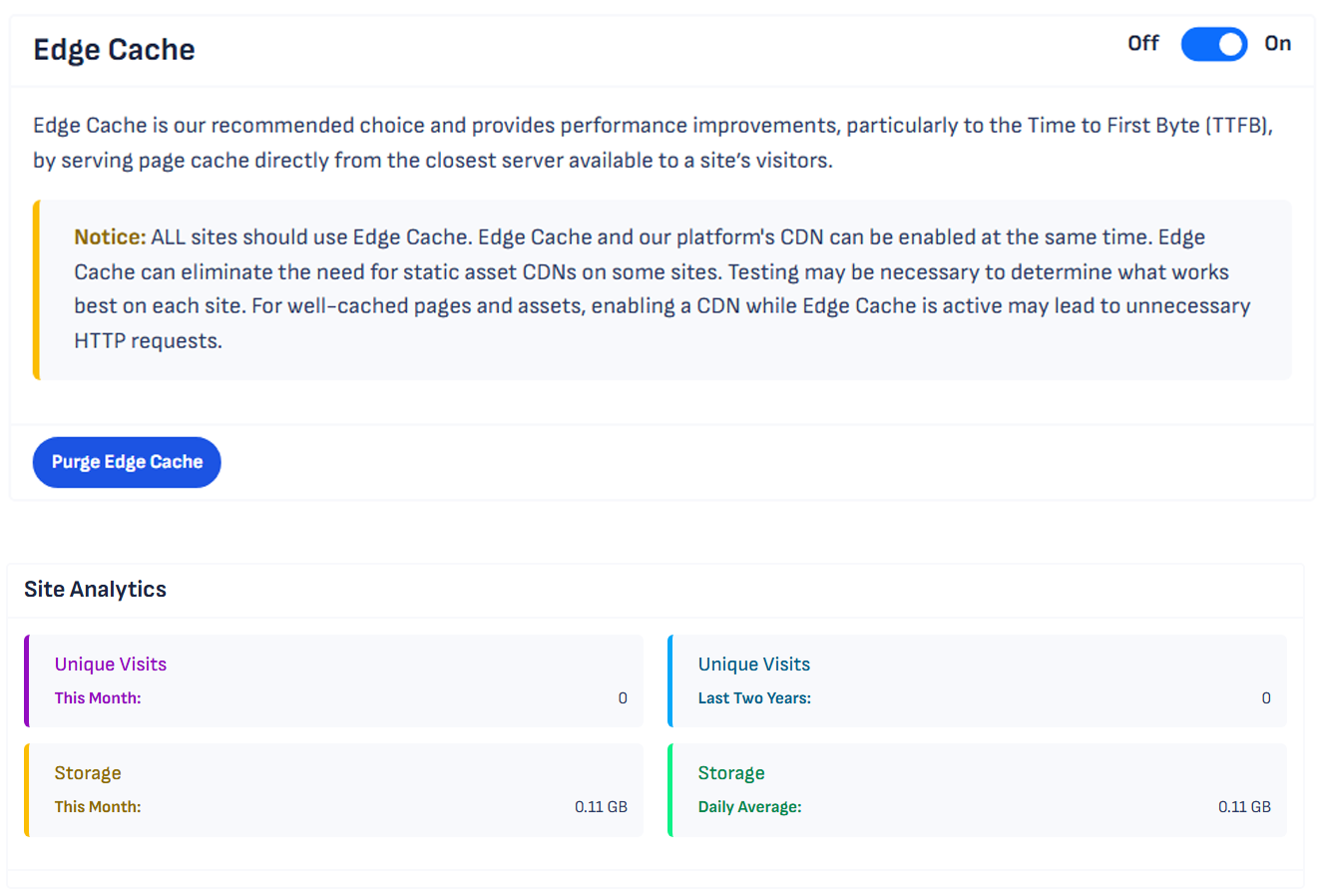
Task: Click "This Month:" label under yellow Storage
Action: pos(98,807)
